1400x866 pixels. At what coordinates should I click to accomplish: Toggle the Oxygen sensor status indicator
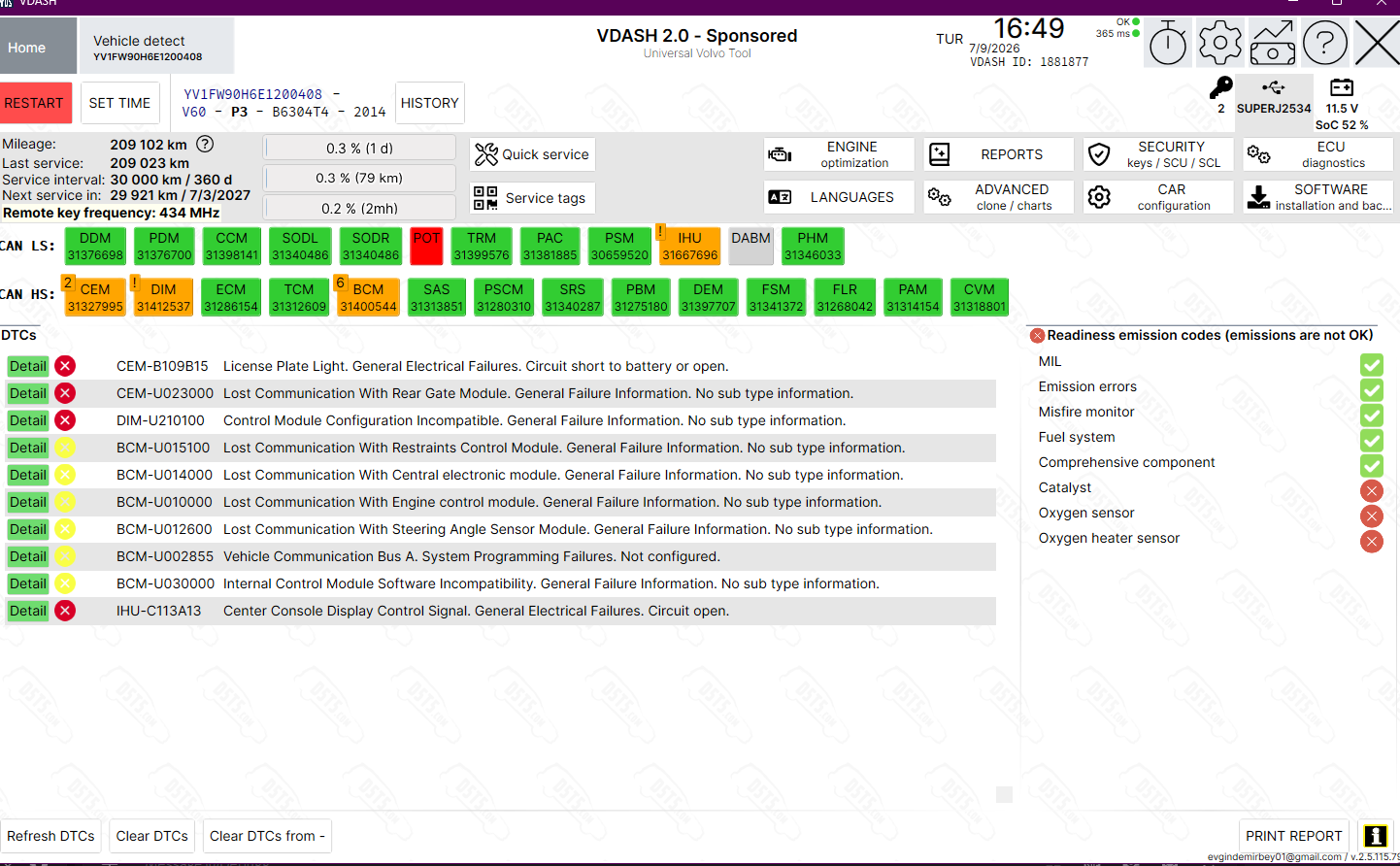pos(1371,516)
